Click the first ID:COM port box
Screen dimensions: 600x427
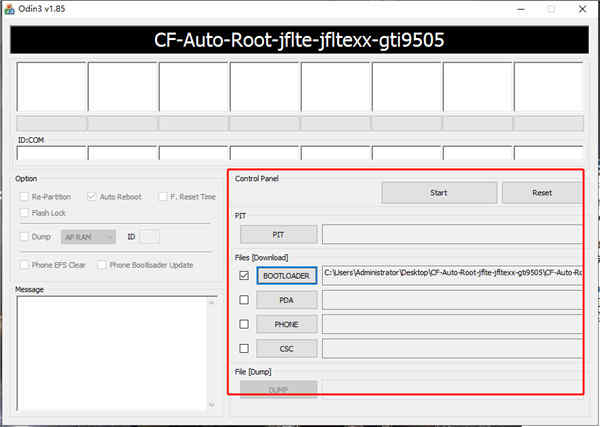coord(51,153)
